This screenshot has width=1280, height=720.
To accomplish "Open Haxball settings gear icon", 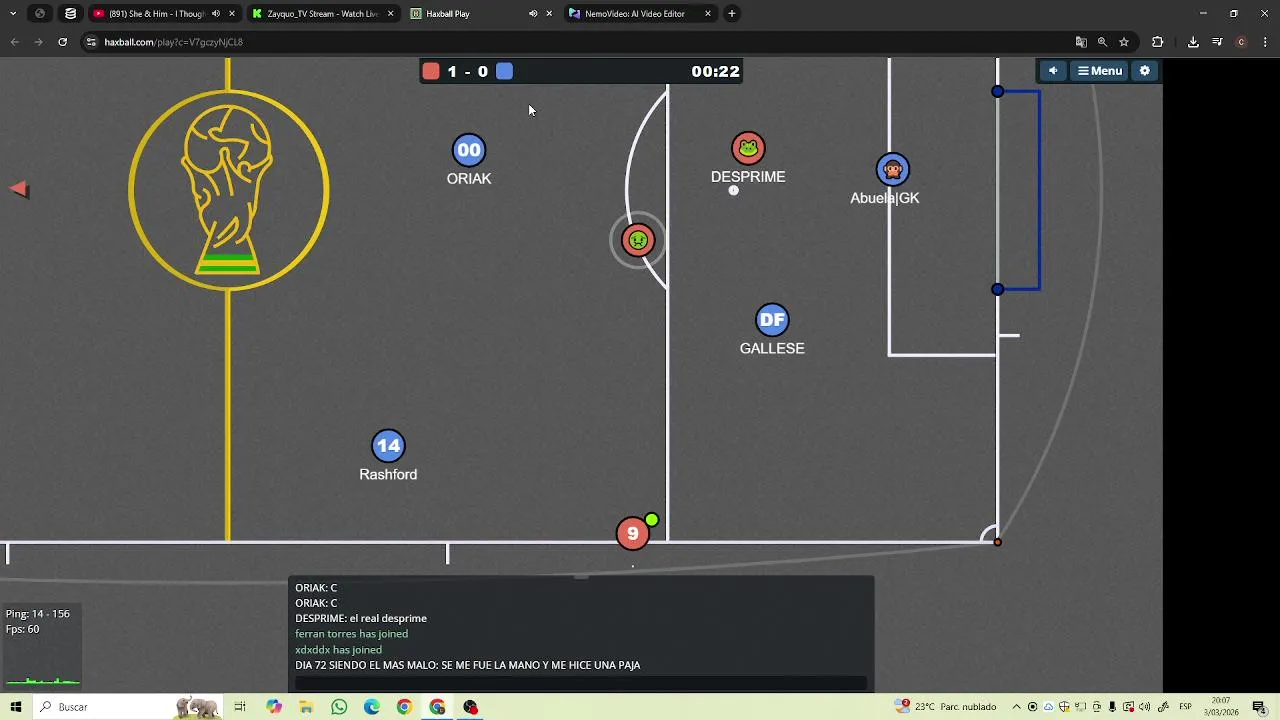I will coord(1145,71).
